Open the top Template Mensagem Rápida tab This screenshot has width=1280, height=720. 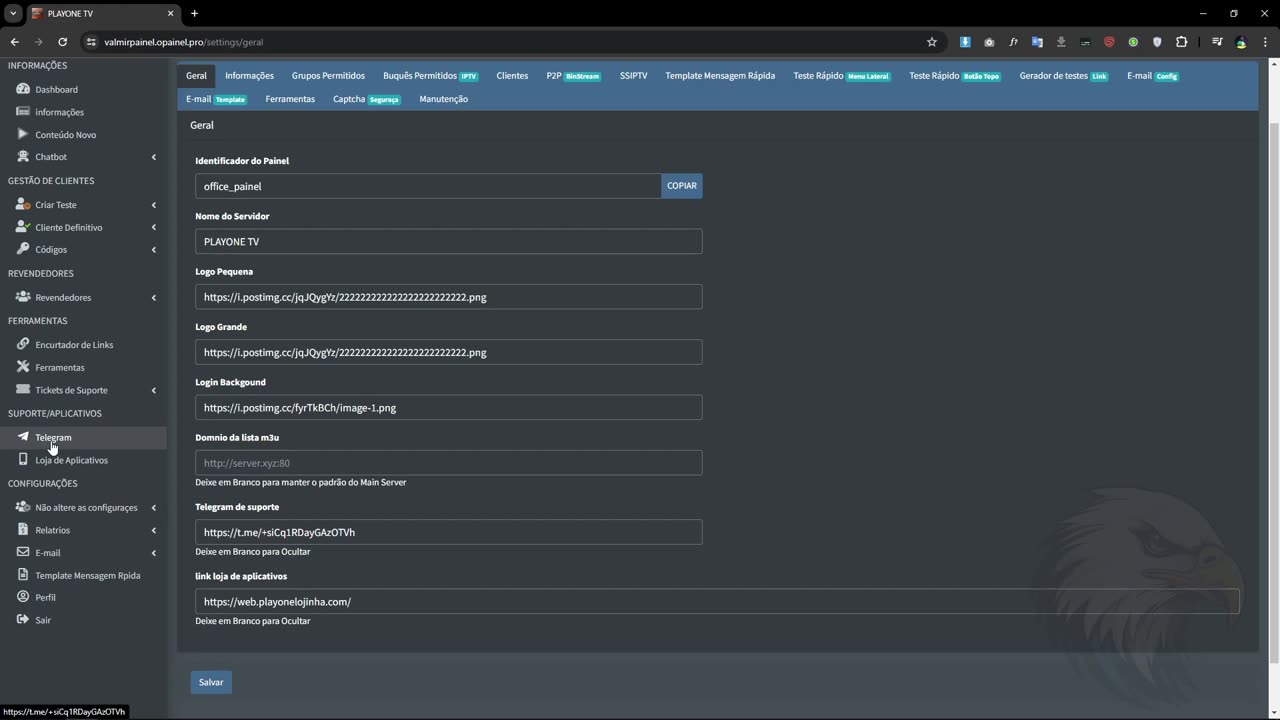click(720, 76)
